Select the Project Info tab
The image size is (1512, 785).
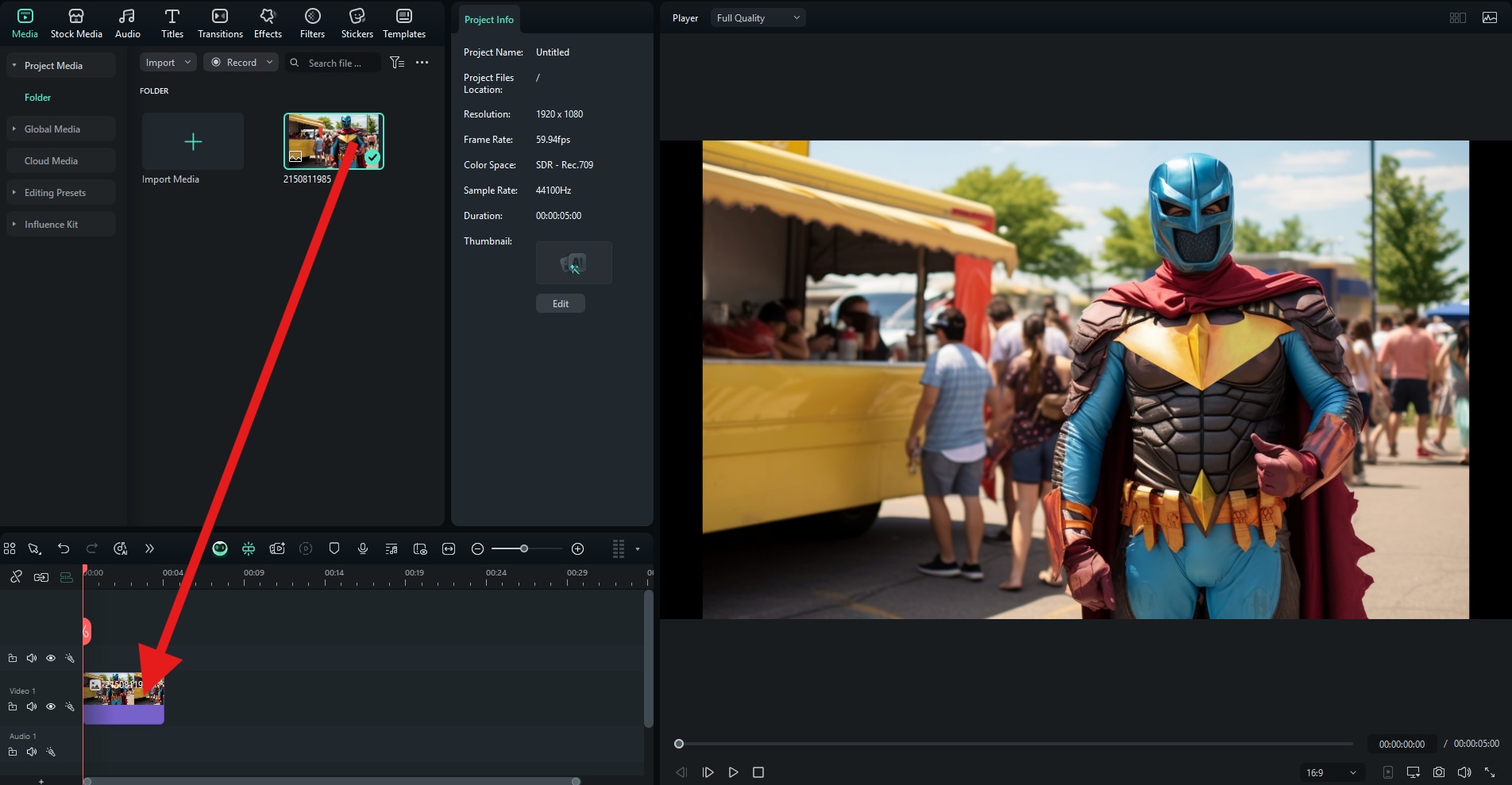pyautogui.click(x=488, y=19)
